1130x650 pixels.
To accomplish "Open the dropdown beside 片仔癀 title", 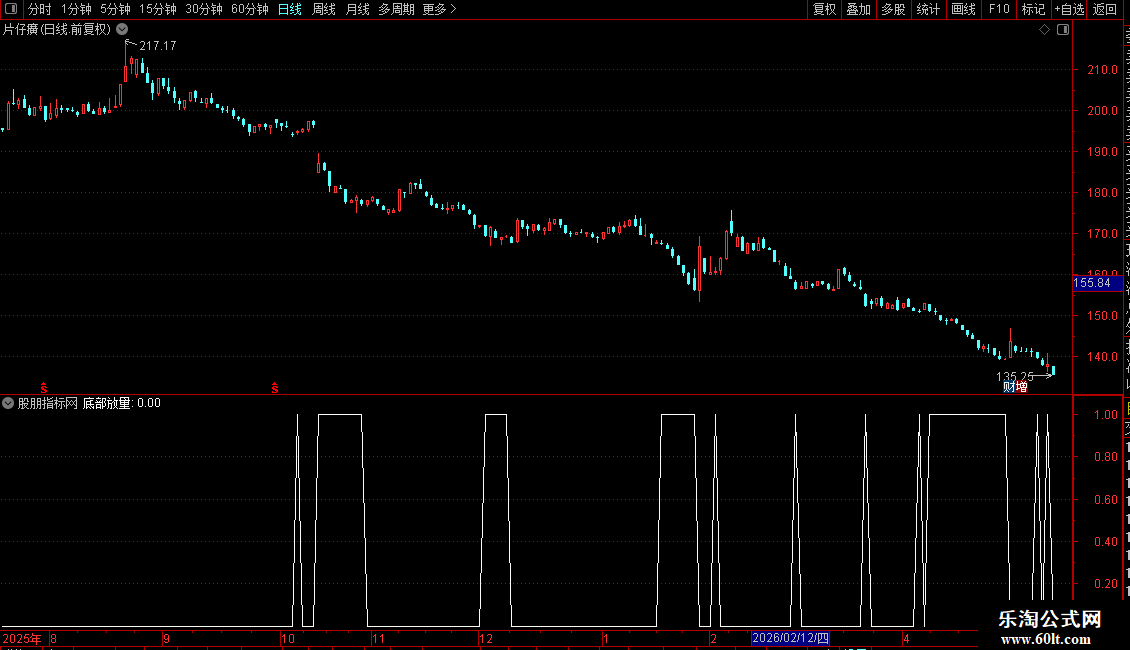I will [x=123, y=29].
